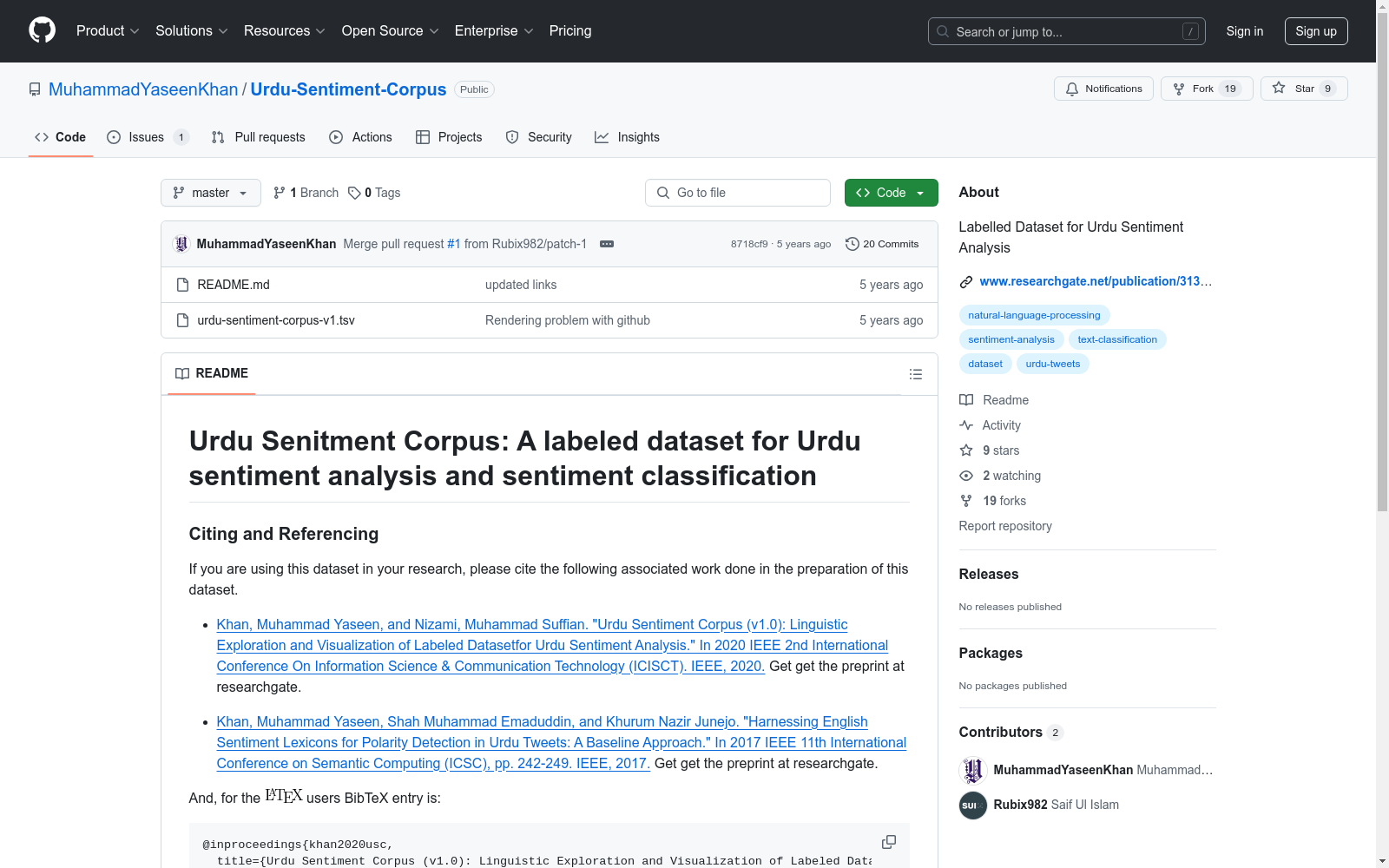The width and height of the screenshot is (1389, 868).
Task: Go to the Pricing page
Action: [x=570, y=31]
